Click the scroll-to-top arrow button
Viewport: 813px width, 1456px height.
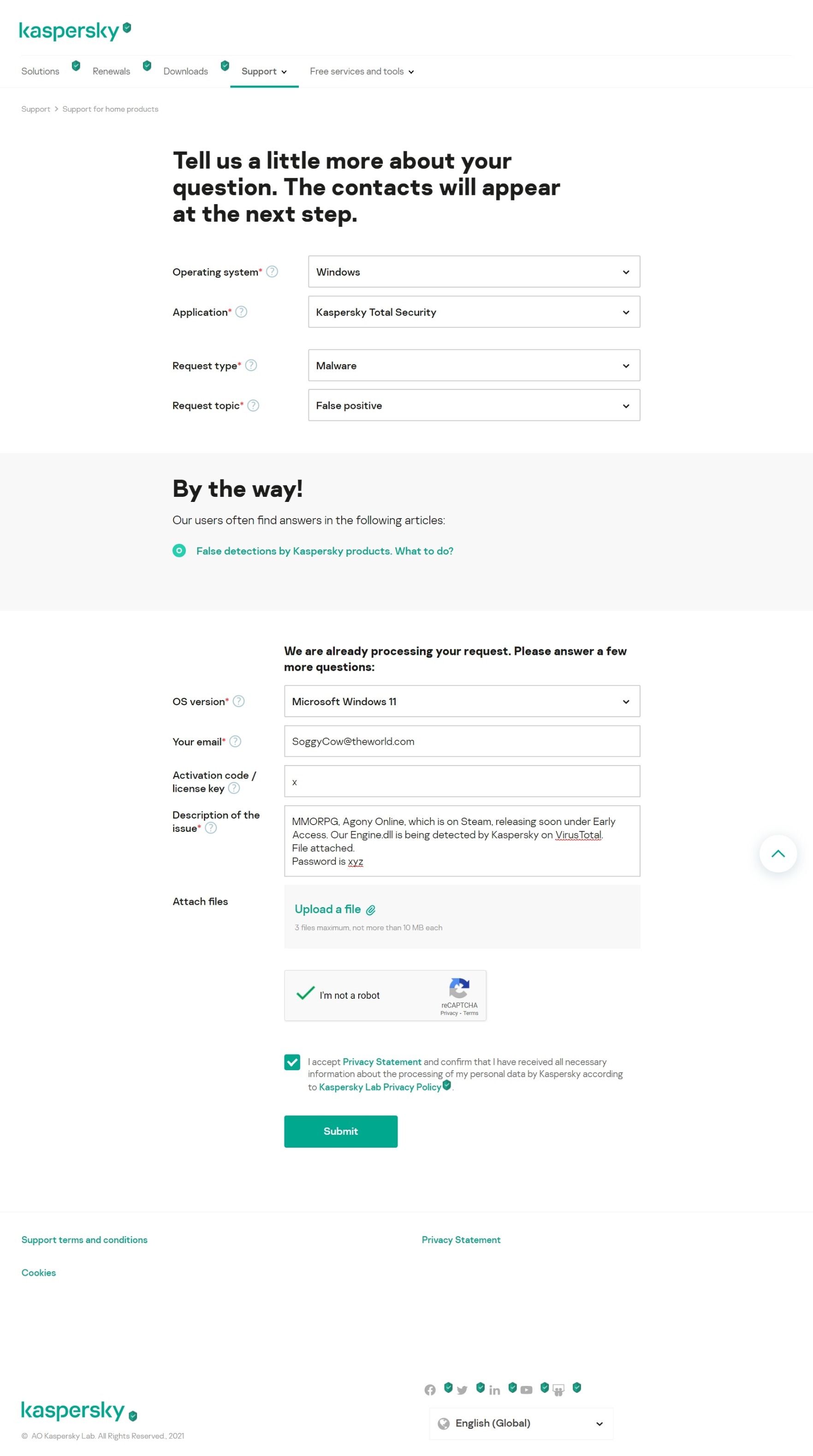click(777, 853)
